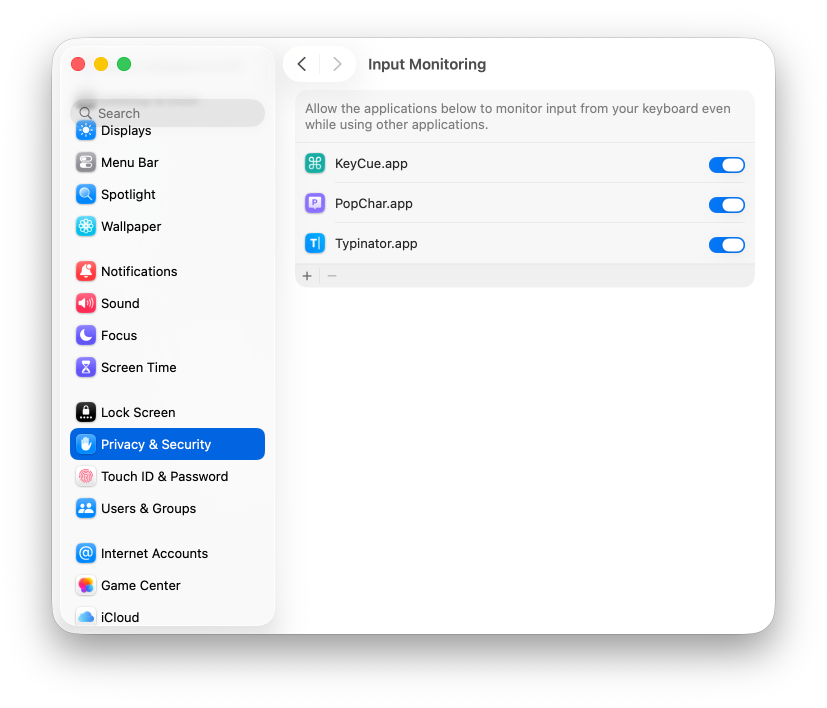Click the minus button to remove an app

coord(331,275)
